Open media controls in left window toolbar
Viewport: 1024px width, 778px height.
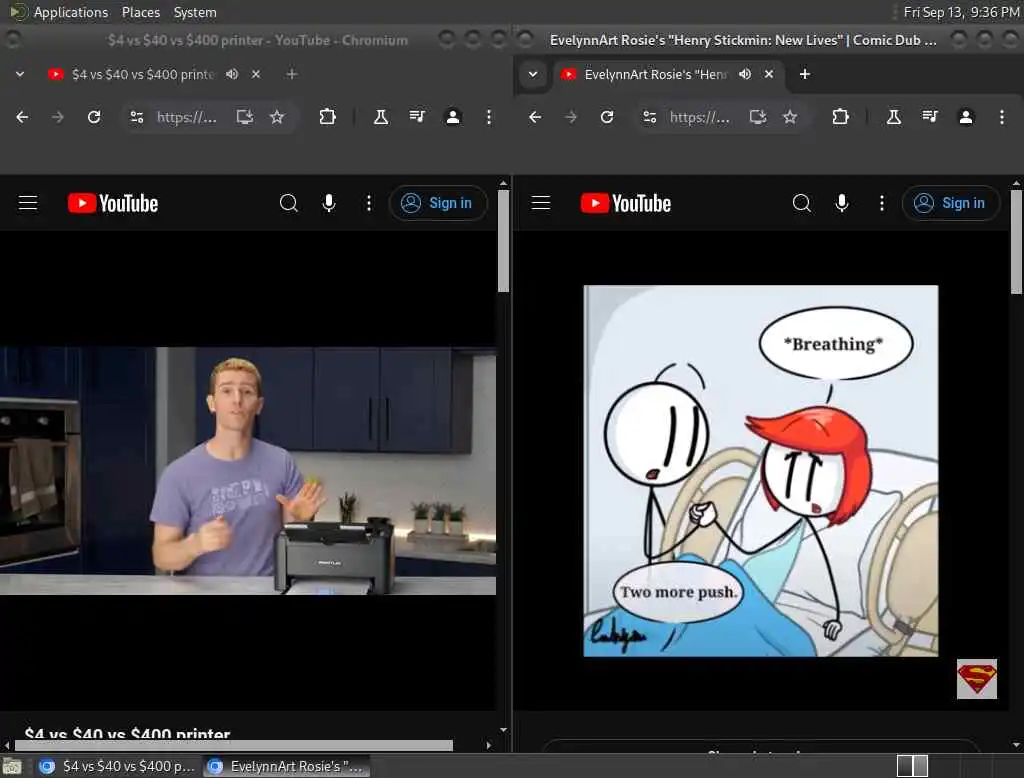417,117
